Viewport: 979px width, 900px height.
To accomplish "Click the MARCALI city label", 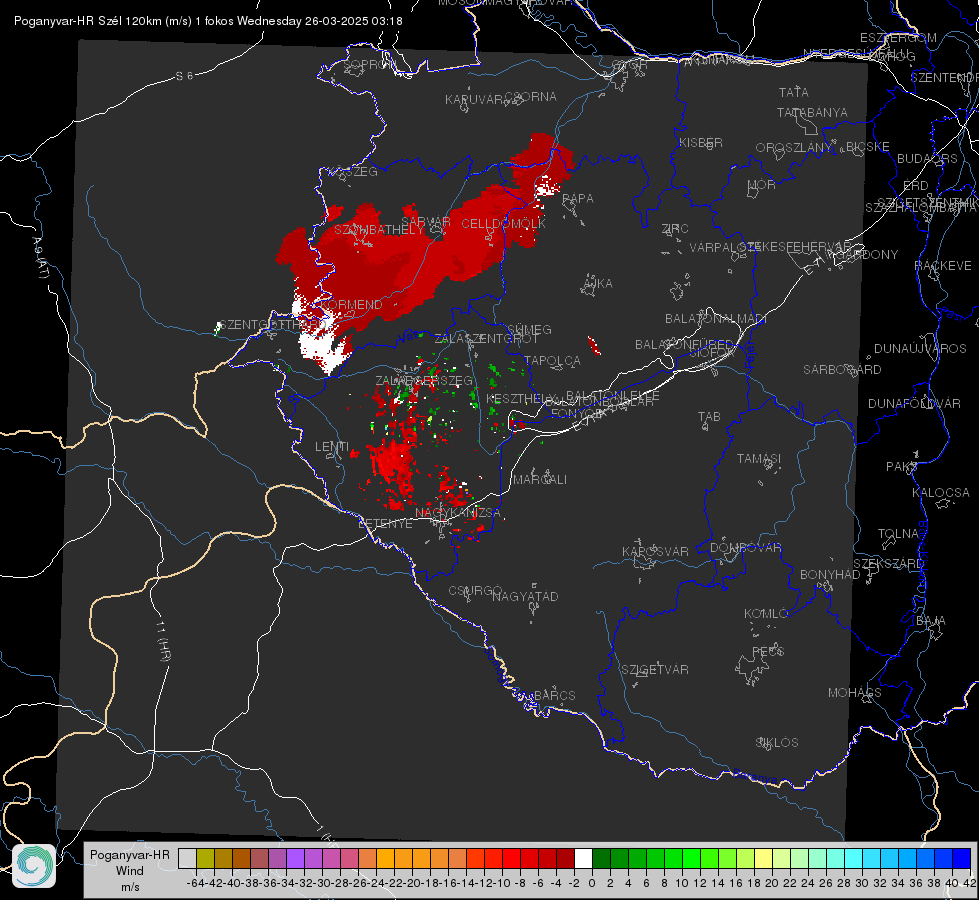I will (x=540, y=480).
